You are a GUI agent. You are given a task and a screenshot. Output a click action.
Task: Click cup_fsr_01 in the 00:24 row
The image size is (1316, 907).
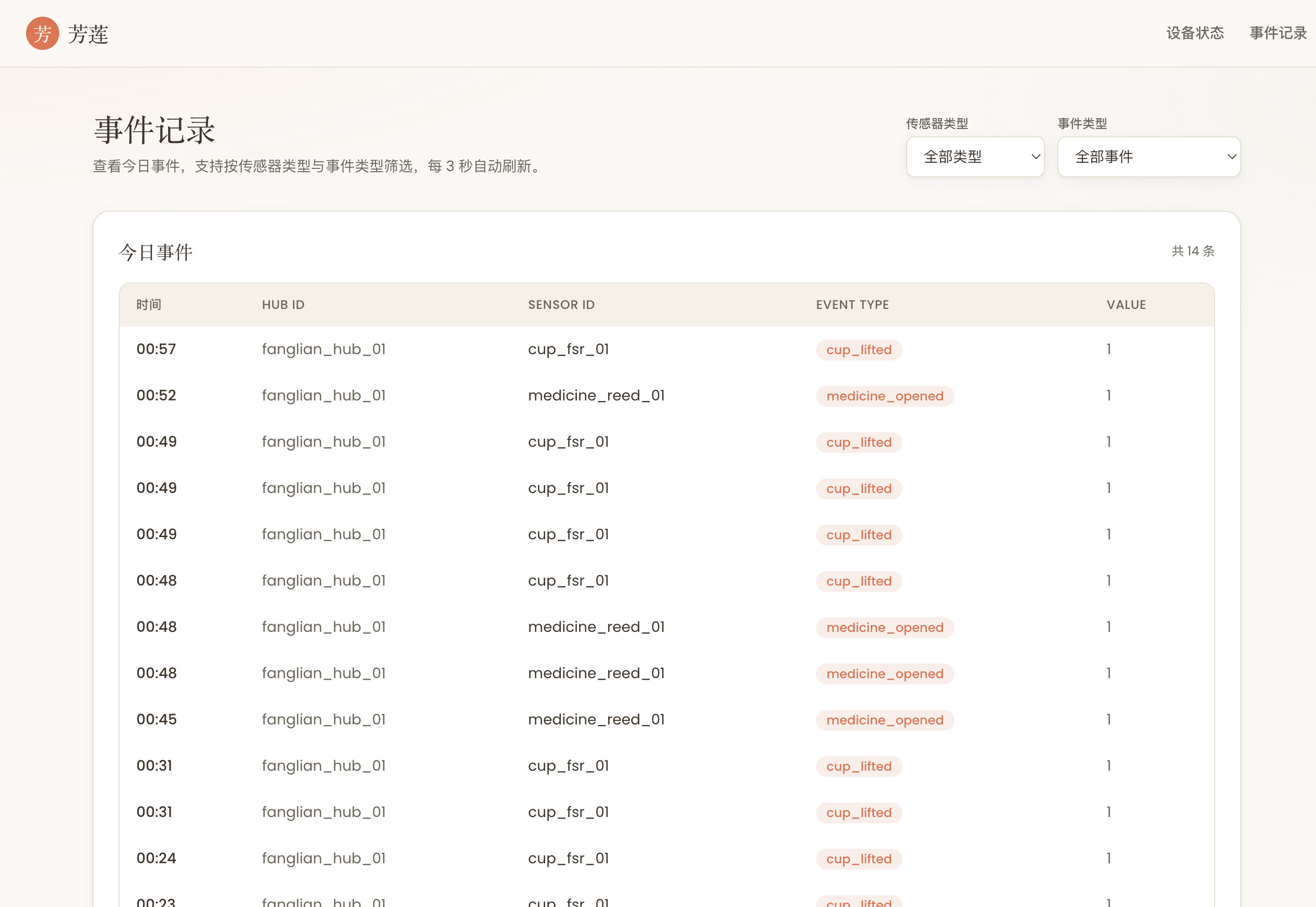(568, 858)
